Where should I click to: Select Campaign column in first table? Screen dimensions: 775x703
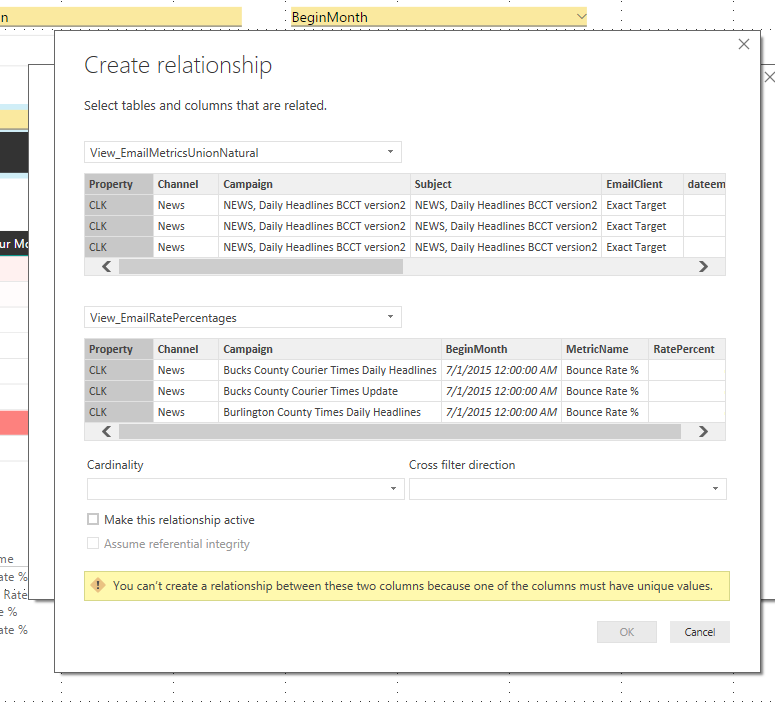click(314, 184)
